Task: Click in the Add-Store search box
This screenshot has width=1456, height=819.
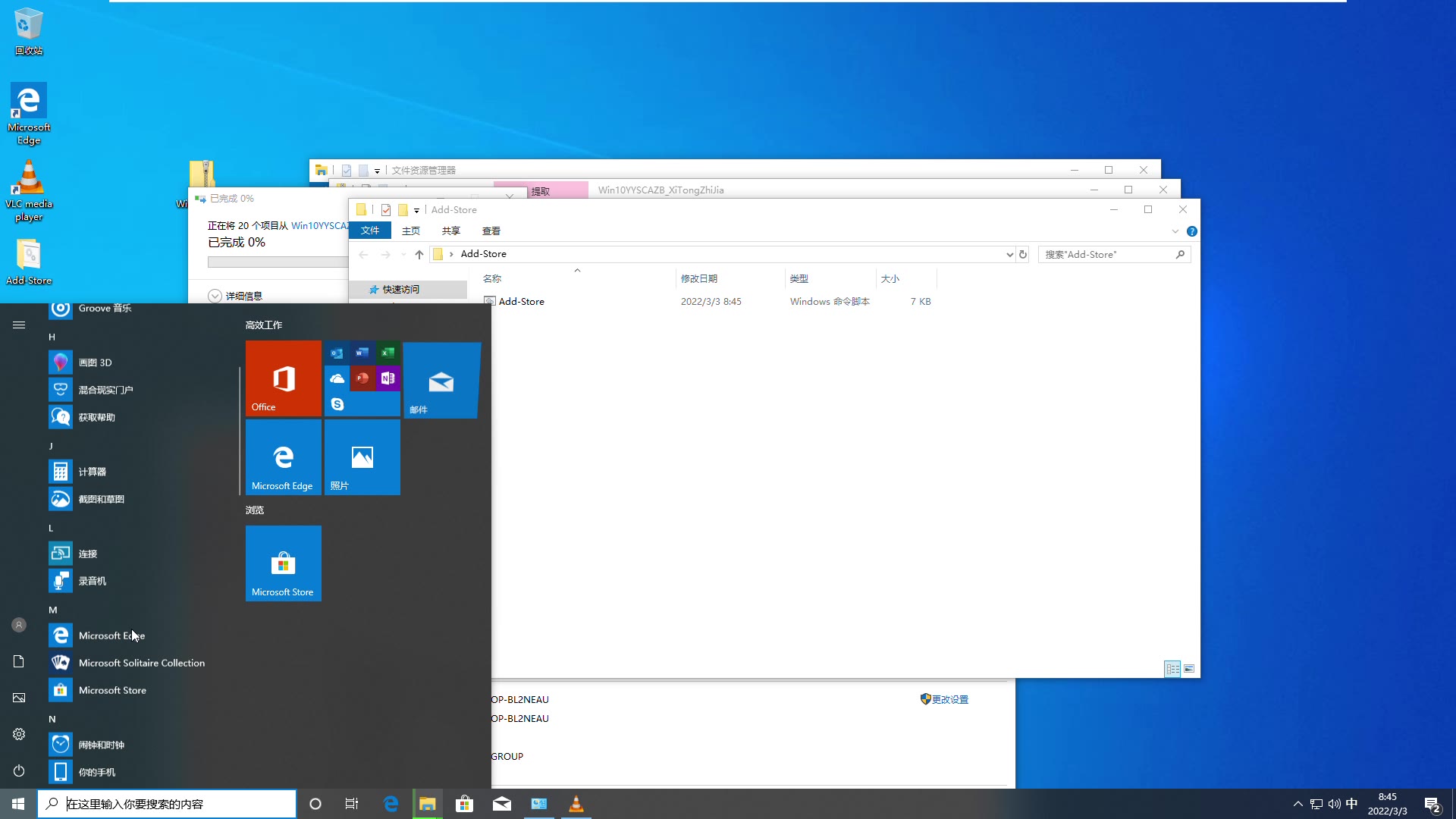Action: coord(1114,254)
